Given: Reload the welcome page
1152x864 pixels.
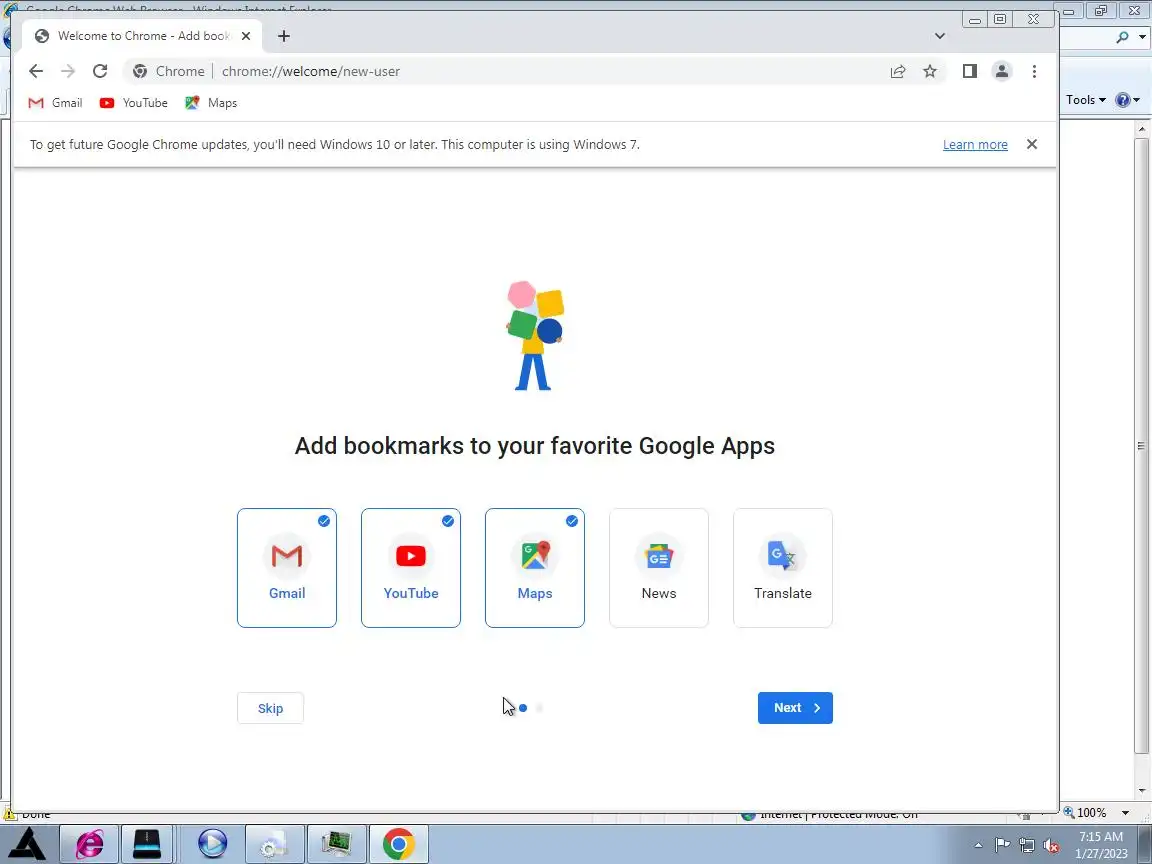Looking at the screenshot, I should (x=100, y=71).
